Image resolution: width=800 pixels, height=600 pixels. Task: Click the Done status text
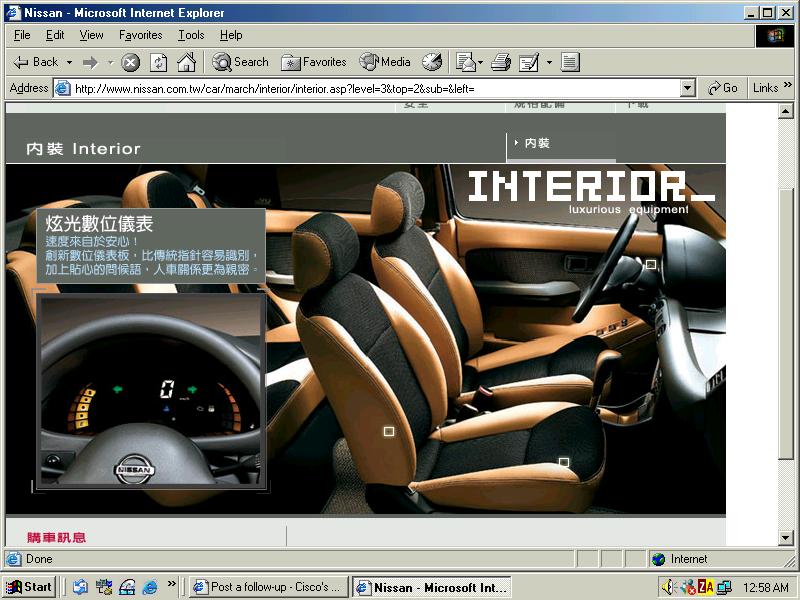click(x=39, y=559)
